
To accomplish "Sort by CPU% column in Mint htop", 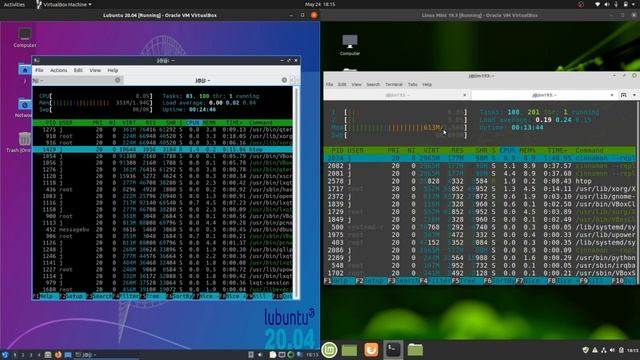I will click(x=507, y=150).
